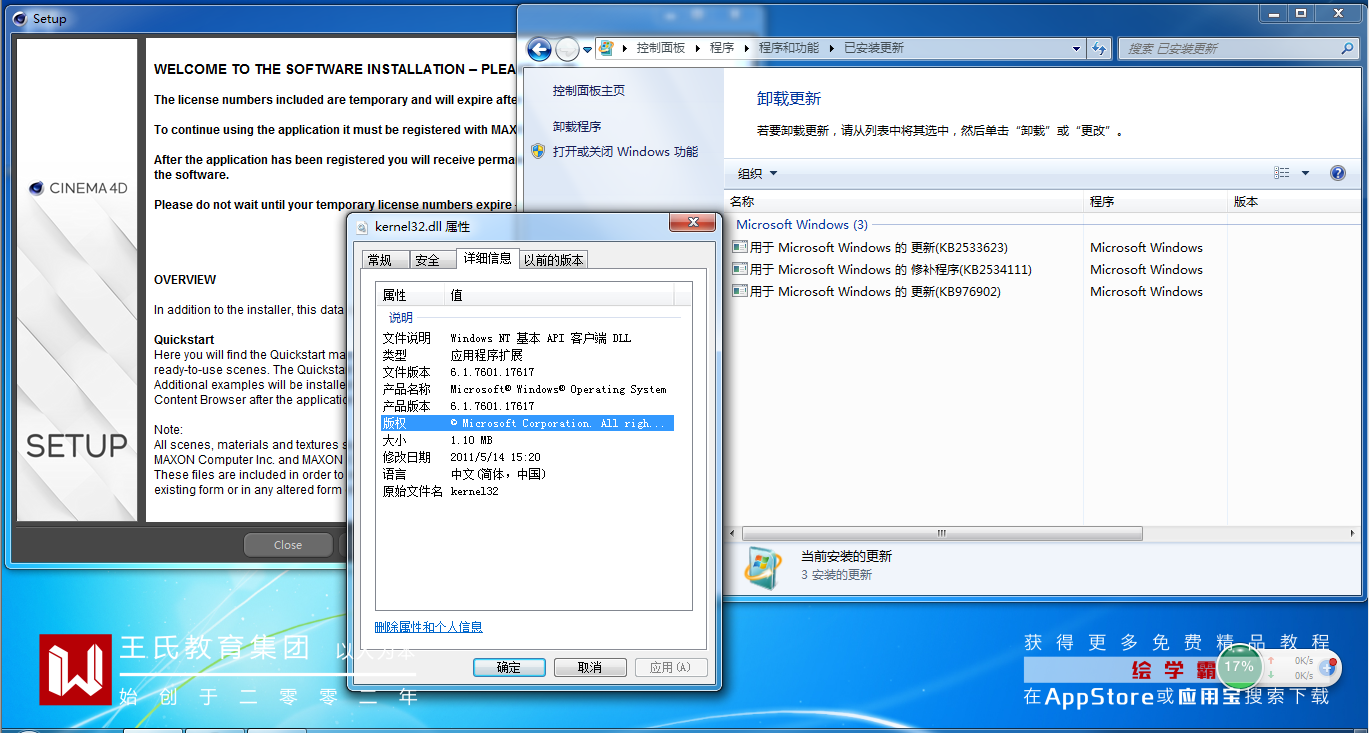The image size is (1369, 733).
Task: Sort updates by 版本 column
Action: pyautogui.click(x=1296, y=202)
